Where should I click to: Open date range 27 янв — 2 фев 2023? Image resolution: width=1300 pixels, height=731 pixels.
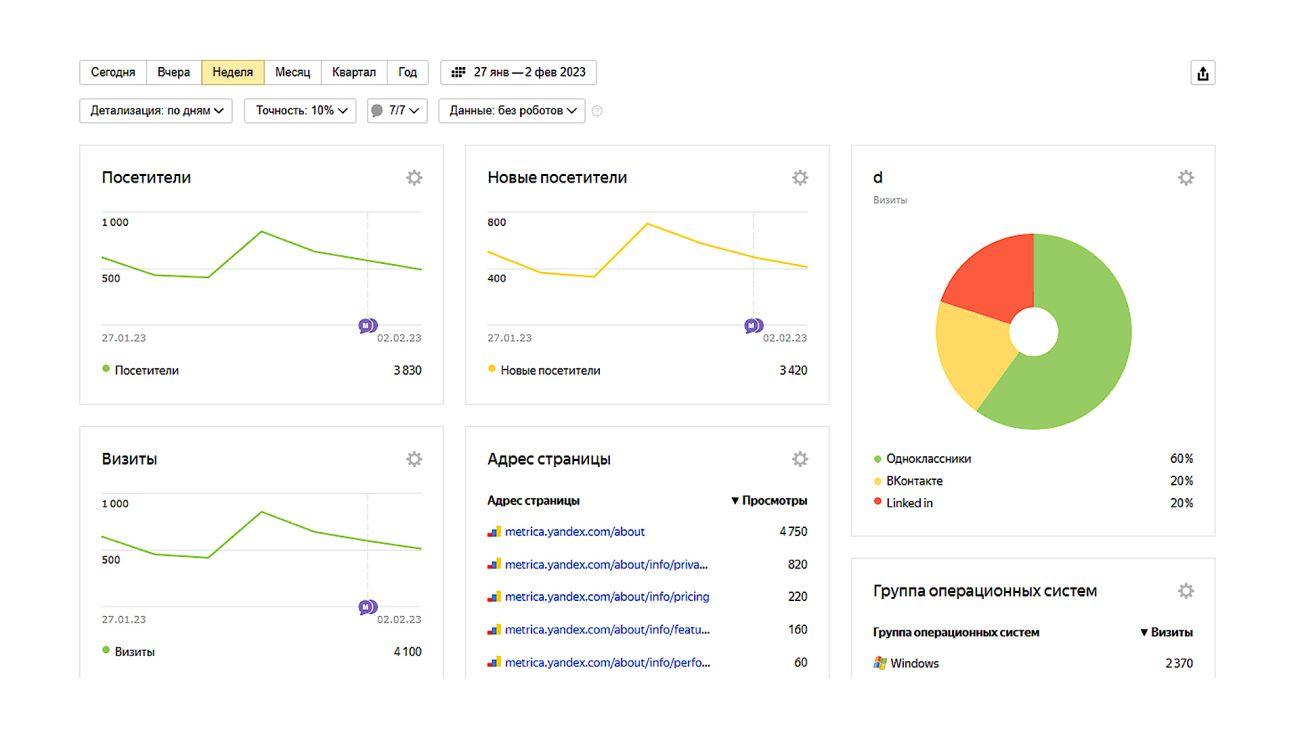pos(519,72)
